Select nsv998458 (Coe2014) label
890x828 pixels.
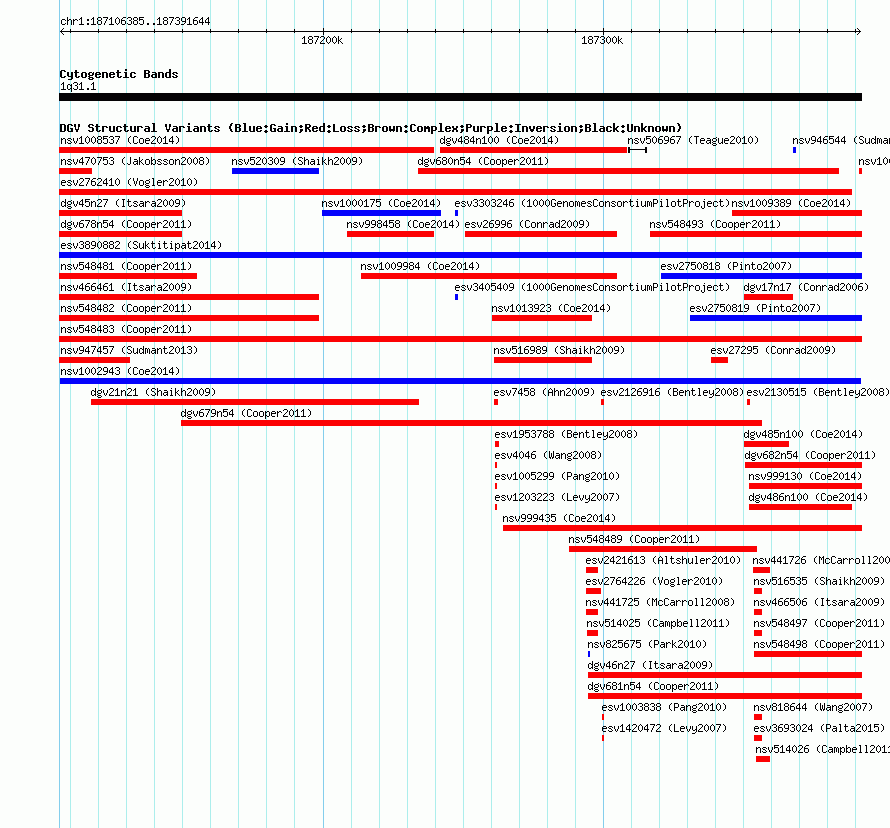tap(403, 224)
